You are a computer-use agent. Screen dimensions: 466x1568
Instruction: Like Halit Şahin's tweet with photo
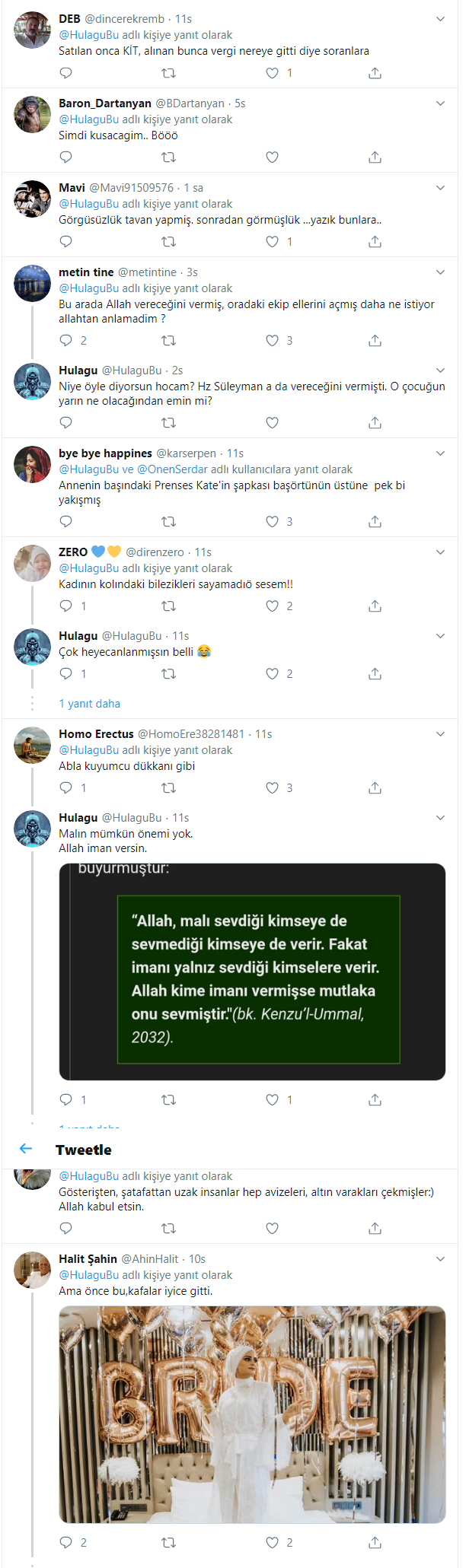click(x=272, y=1542)
